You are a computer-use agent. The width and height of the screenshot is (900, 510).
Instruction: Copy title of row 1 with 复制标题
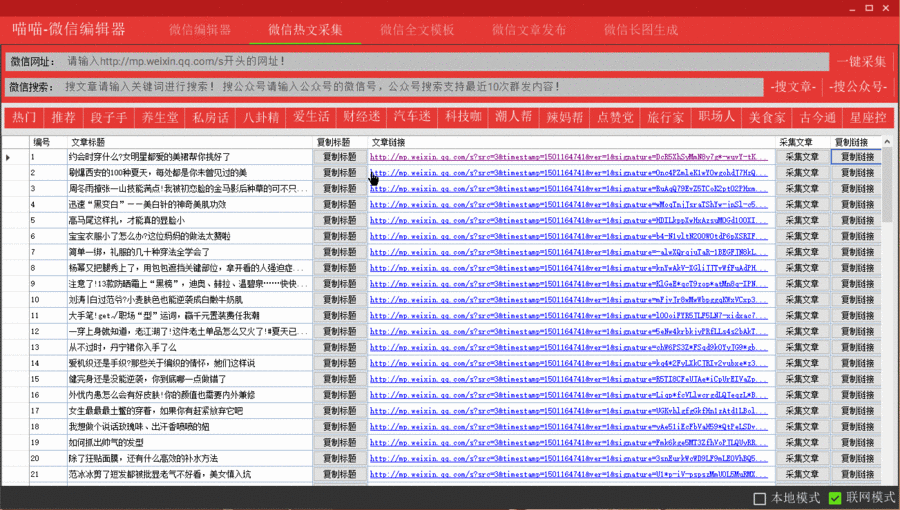click(x=340, y=157)
